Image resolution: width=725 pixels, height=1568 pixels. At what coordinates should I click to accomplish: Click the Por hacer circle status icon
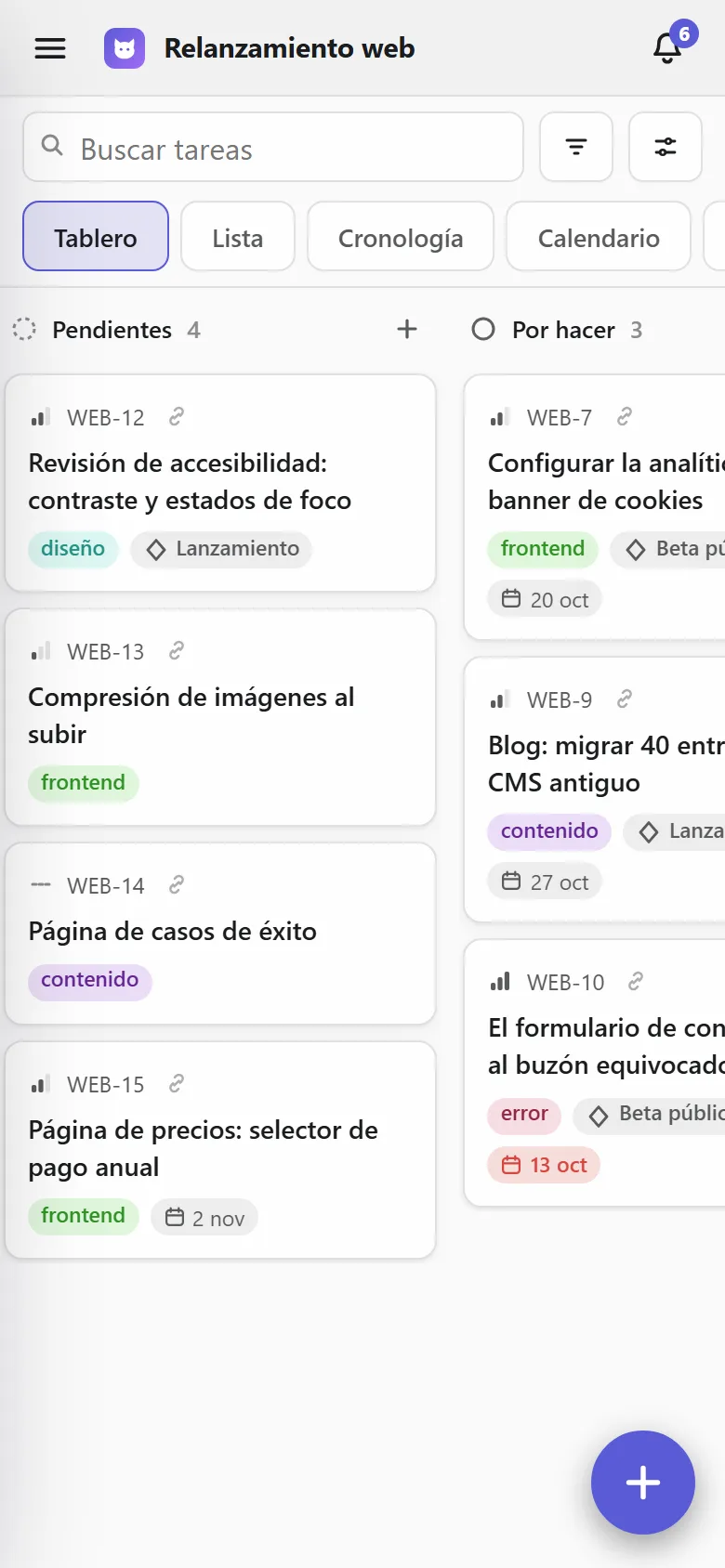(x=483, y=329)
